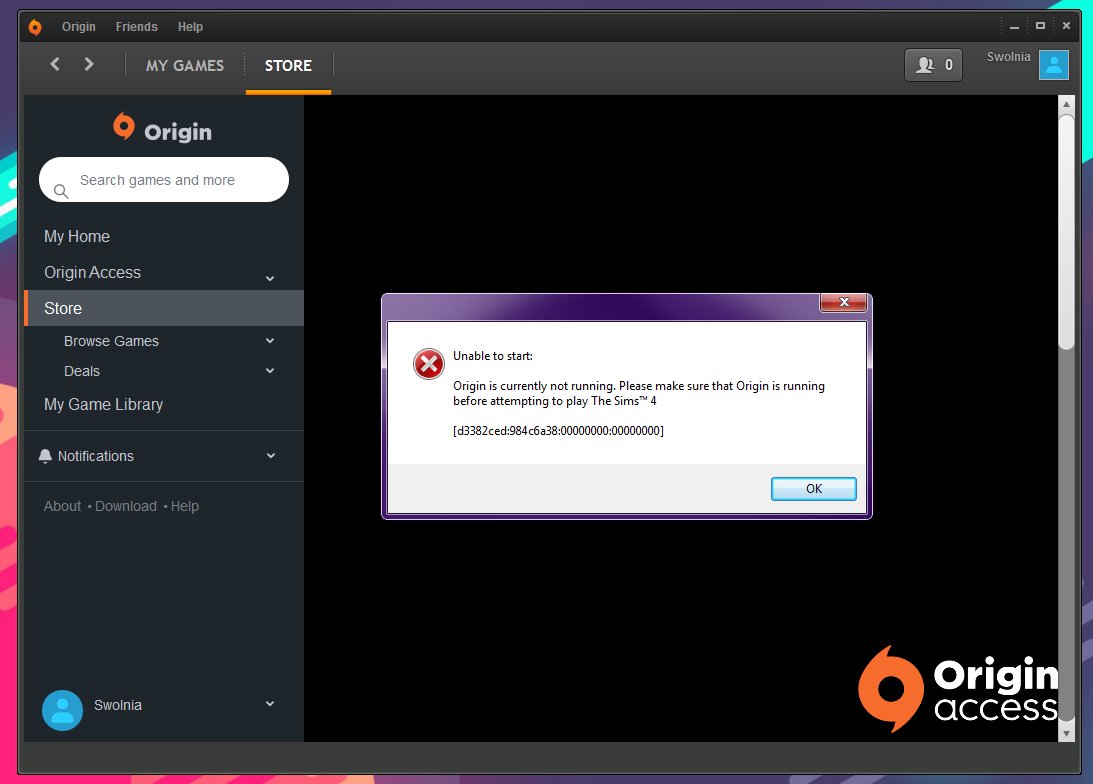
Task: Switch to MY GAMES tab
Action: (x=185, y=66)
